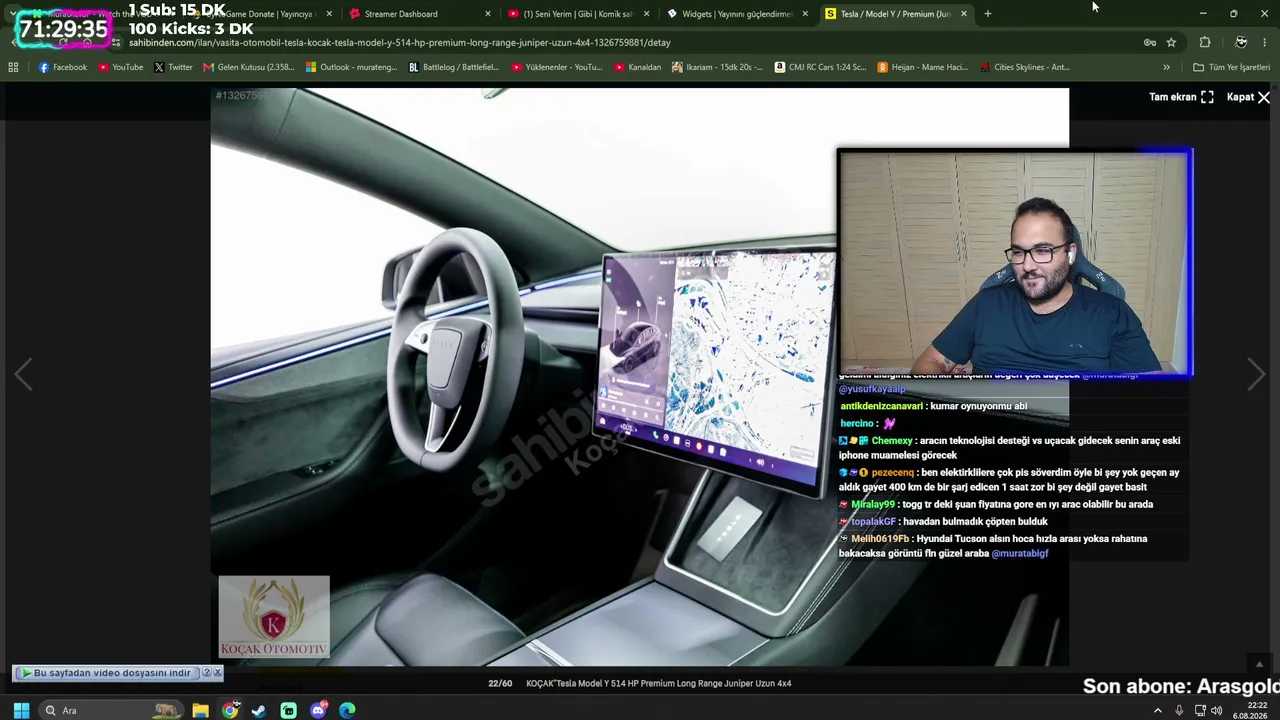The width and height of the screenshot is (1280, 720).
Task: Open the Chrome apps grid shortcut
Action: pos(13,67)
